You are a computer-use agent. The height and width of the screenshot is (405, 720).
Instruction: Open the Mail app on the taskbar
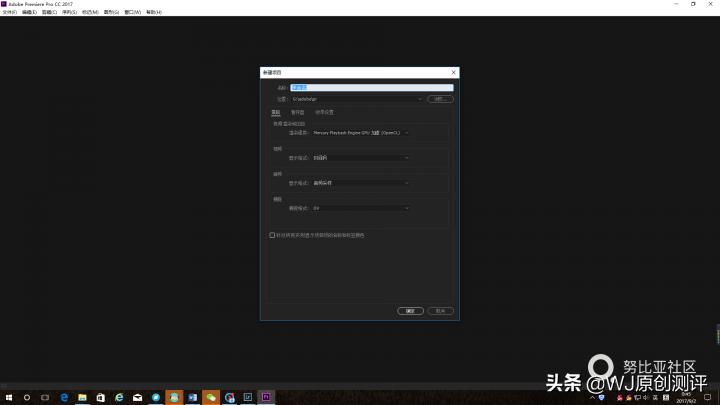click(137, 397)
